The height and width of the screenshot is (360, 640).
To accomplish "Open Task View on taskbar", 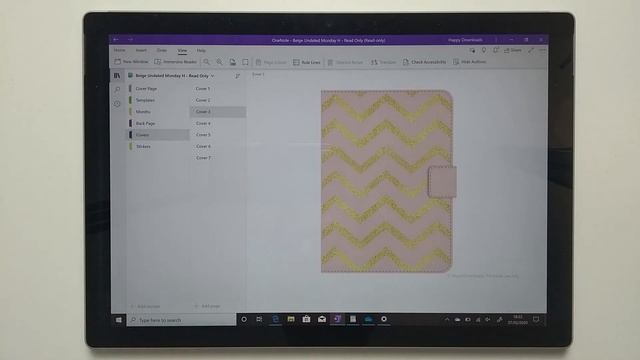I will point(259,320).
